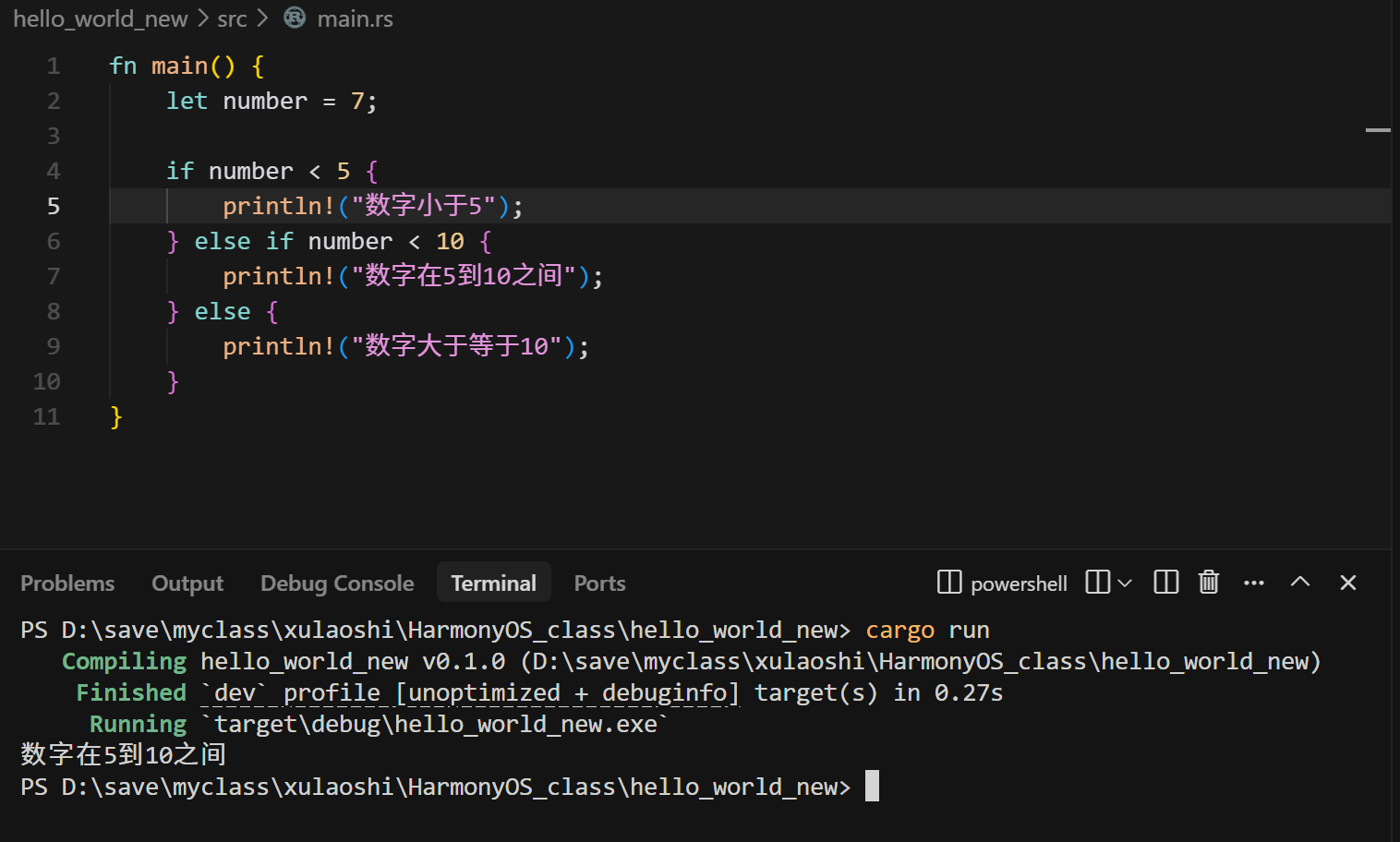Click the hello_world_new breadcrumb
Screen dimensions: 1400x842
(x=101, y=18)
